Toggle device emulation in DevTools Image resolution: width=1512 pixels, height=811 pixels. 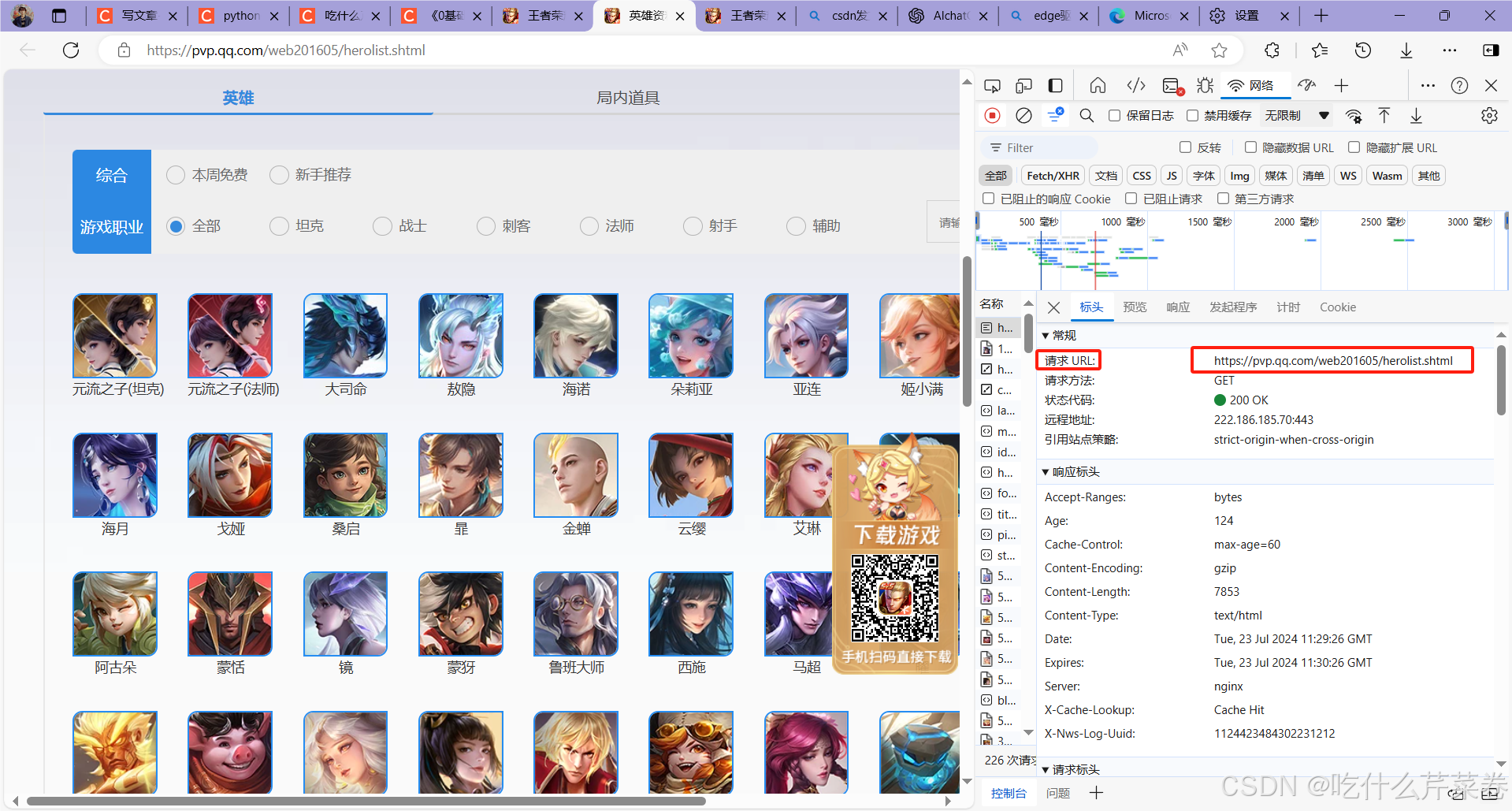tap(1023, 85)
